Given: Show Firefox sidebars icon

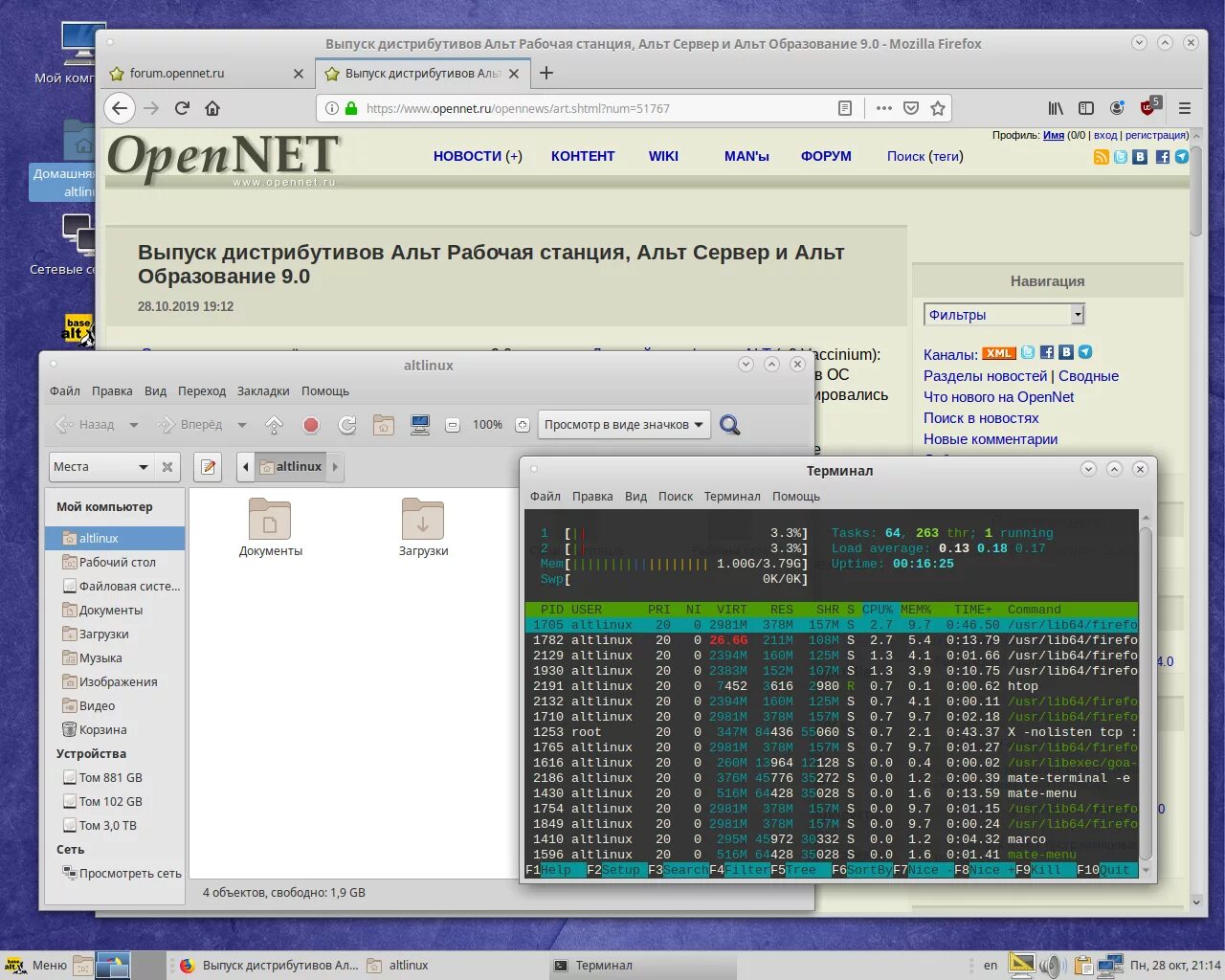Looking at the screenshot, I should [1086, 108].
